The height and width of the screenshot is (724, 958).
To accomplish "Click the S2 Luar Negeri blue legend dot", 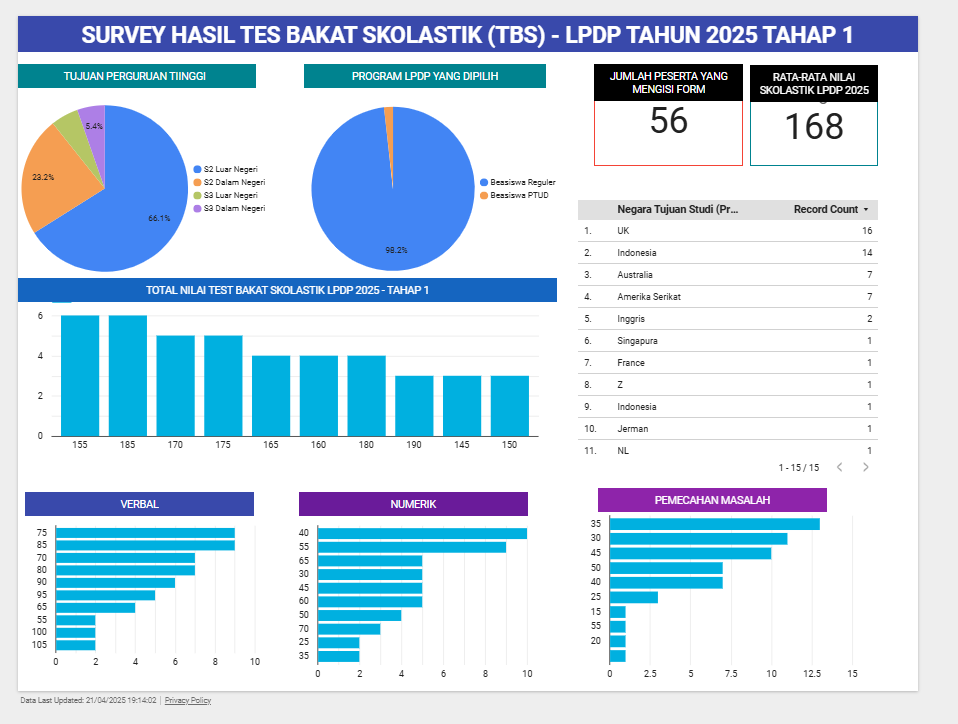I will (197, 169).
